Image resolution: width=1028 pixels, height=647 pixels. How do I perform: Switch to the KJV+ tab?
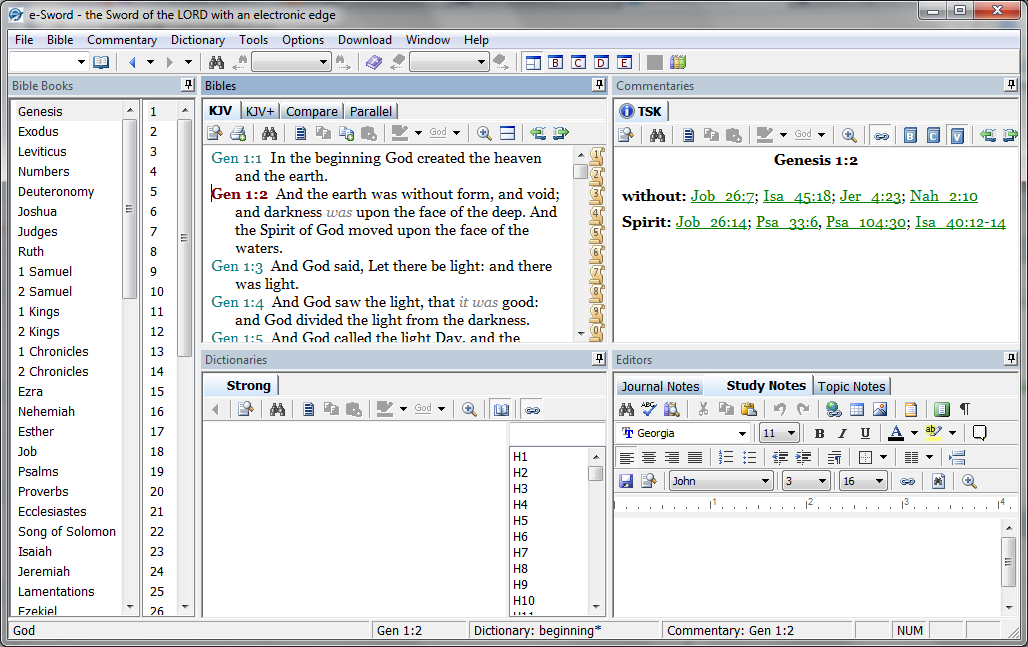point(260,111)
